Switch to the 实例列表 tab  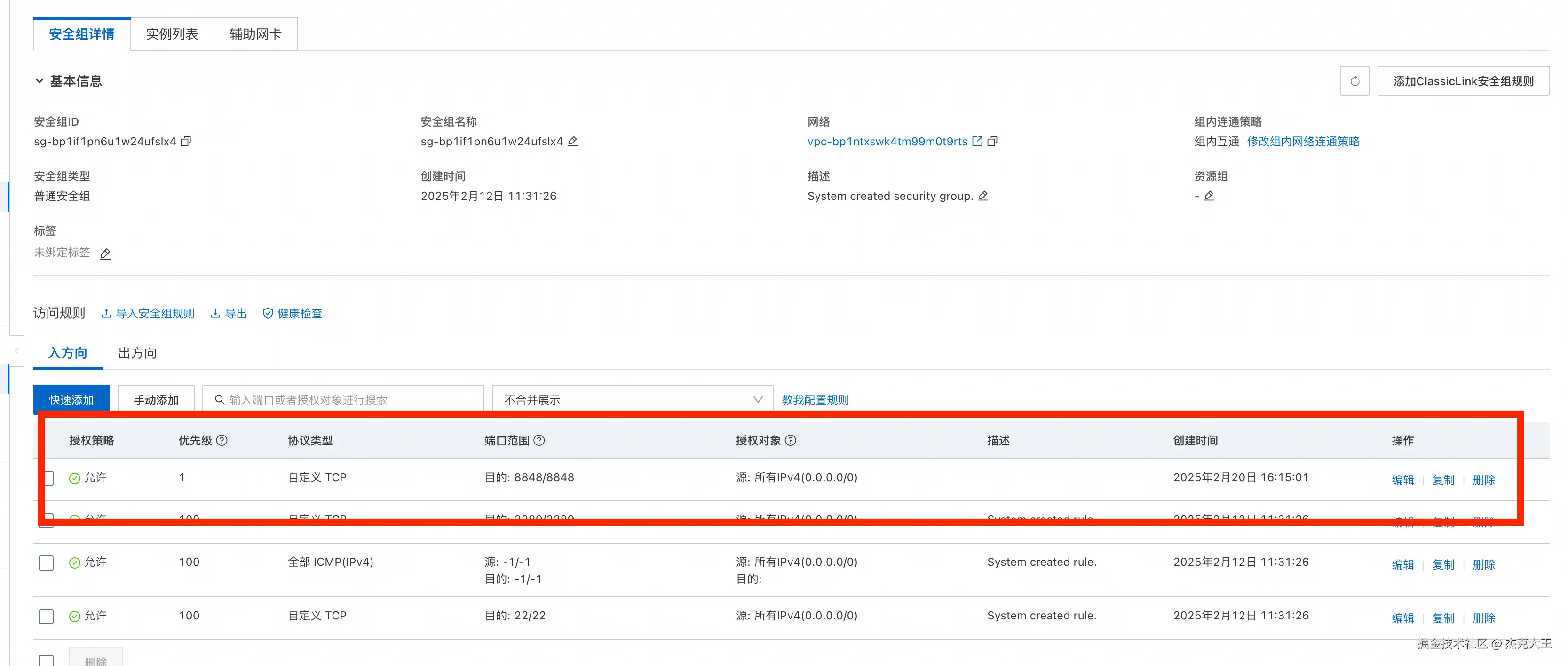click(x=172, y=34)
